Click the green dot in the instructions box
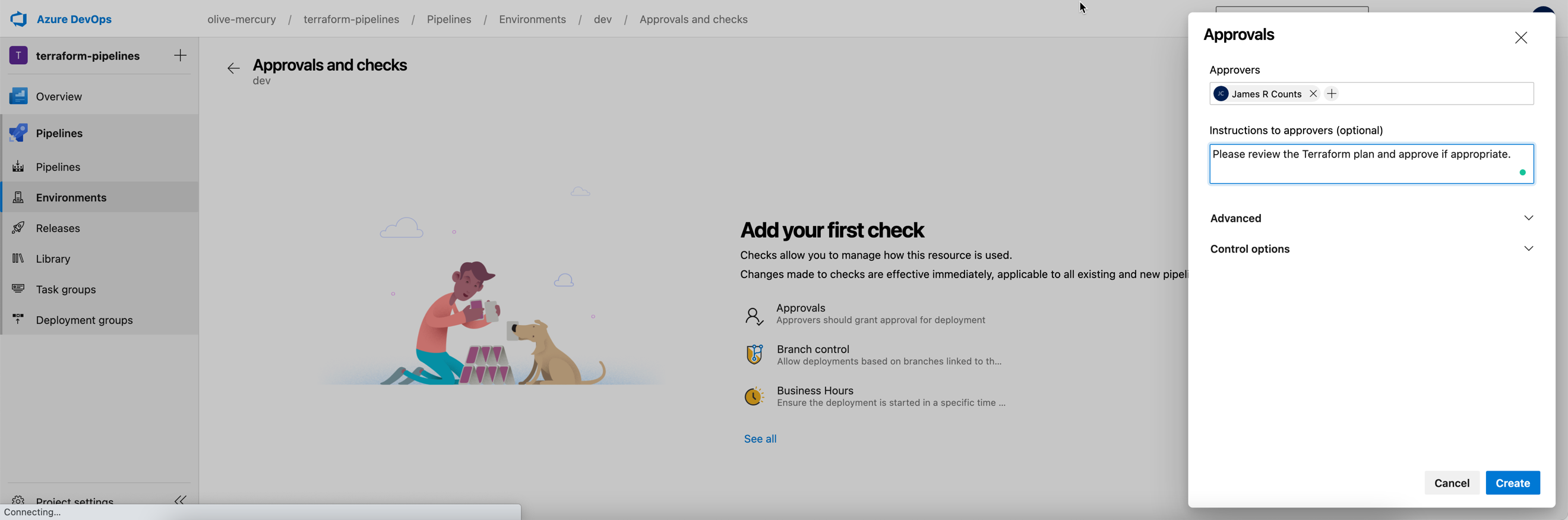 click(x=1522, y=172)
